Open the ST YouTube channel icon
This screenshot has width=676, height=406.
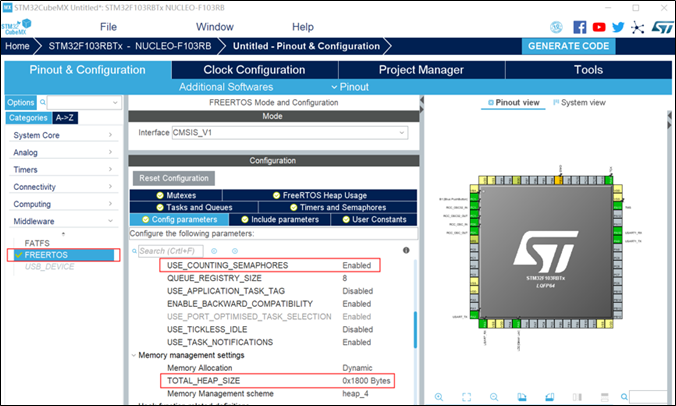pos(599,27)
